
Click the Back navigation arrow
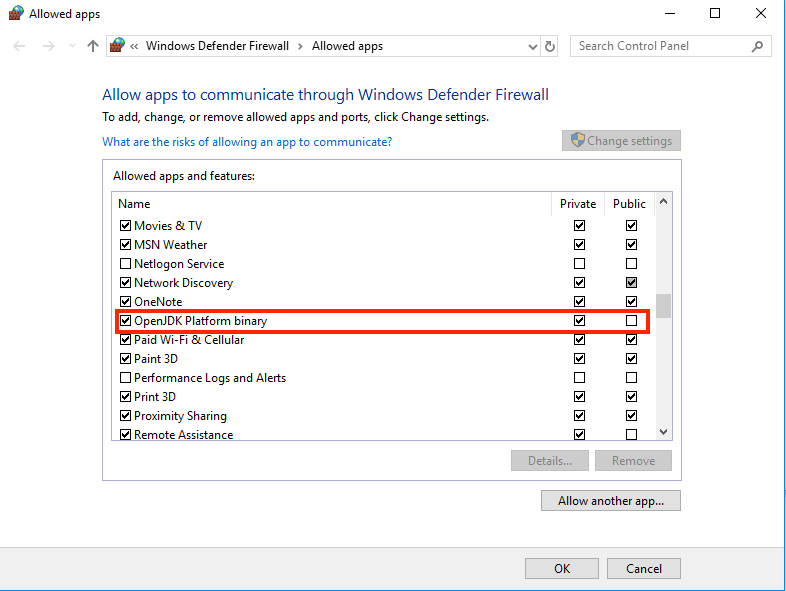click(x=19, y=46)
